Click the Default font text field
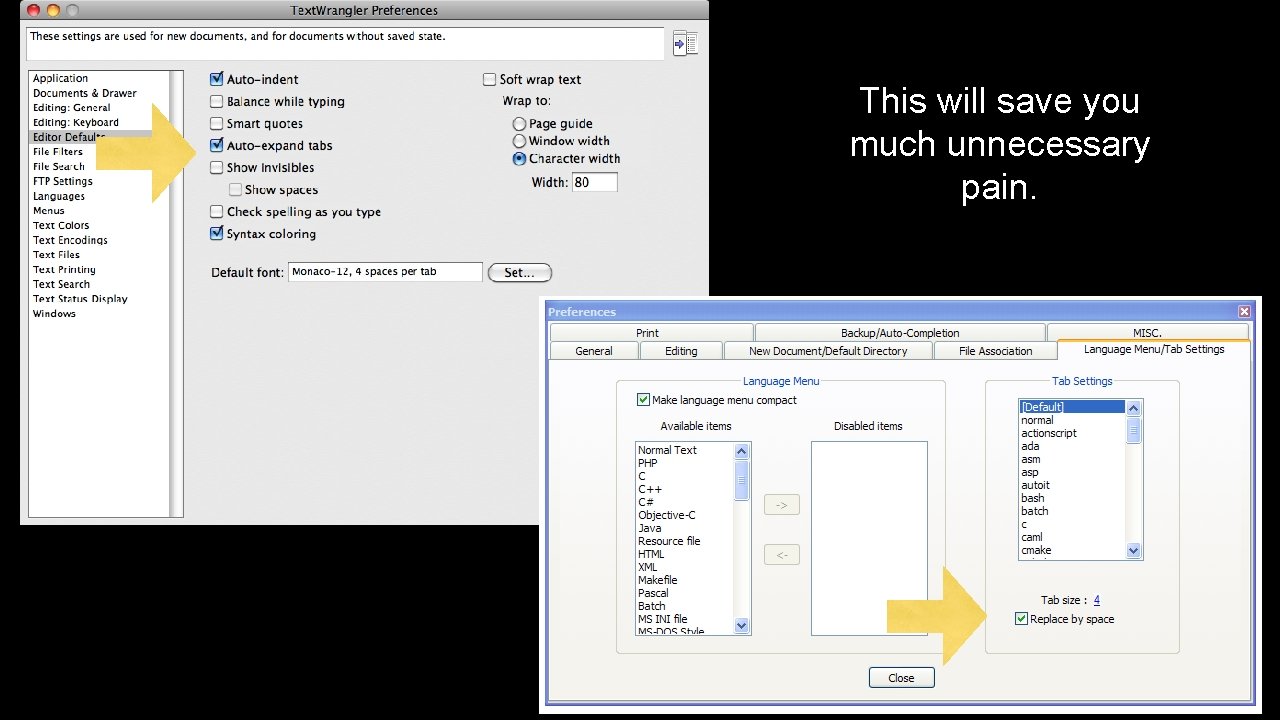The image size is (1280, 720). [x=385, y=272]
